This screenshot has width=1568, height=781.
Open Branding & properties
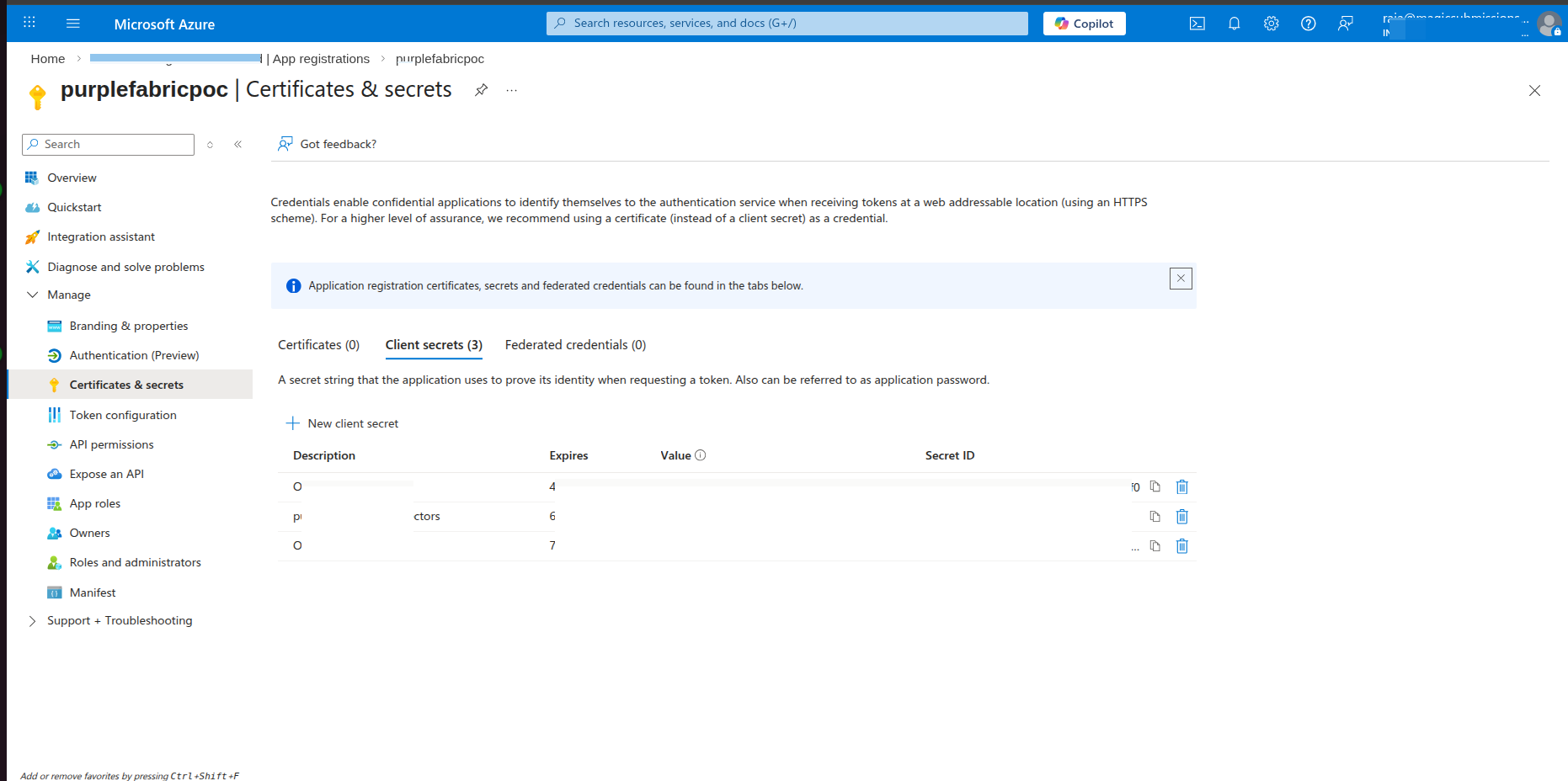tap(130, 326)
